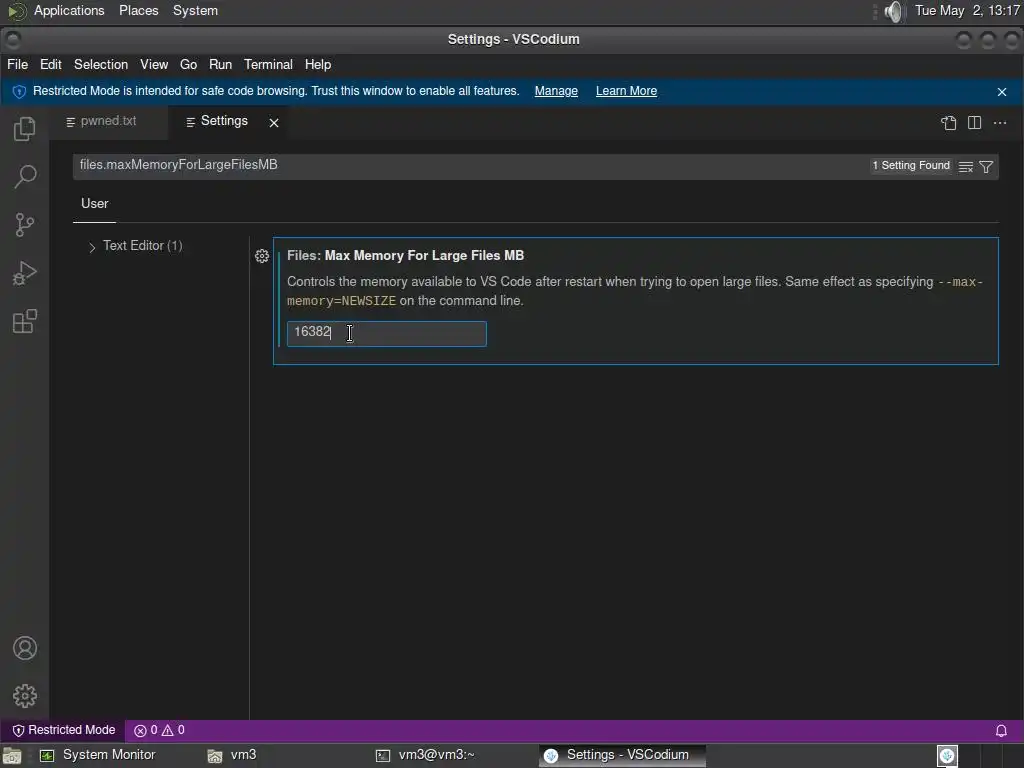The width and height of the screenshot is (1024, 768).
Task: Click Settings - VSCodium taskbar button
Action: pyautogui.click(x=622, y=756)
